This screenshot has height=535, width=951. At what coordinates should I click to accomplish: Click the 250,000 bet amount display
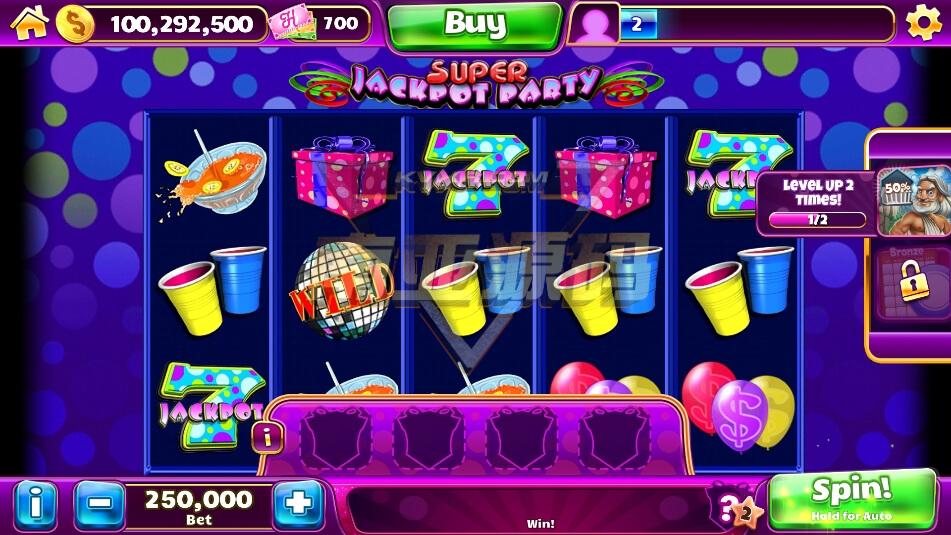coord(198,505)
